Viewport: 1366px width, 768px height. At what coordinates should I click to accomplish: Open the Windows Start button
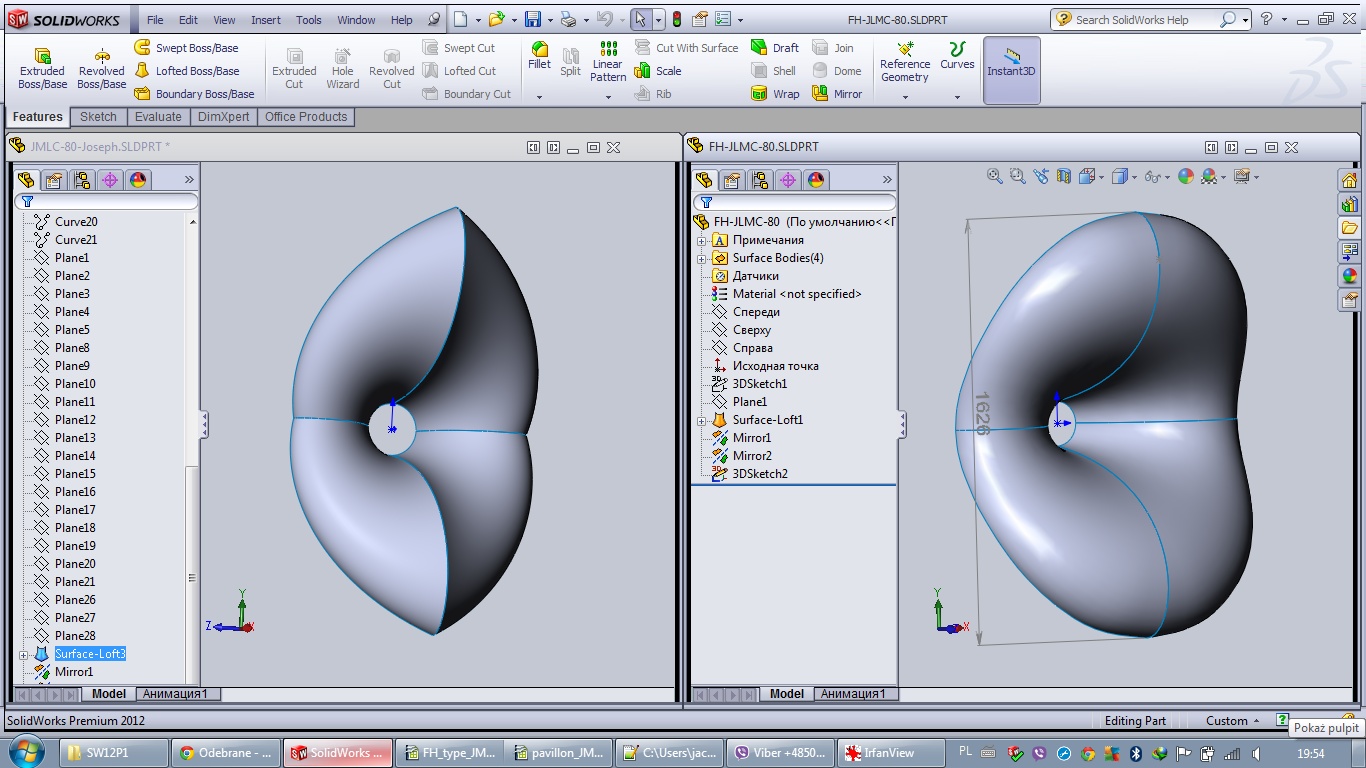pos(25,752)
